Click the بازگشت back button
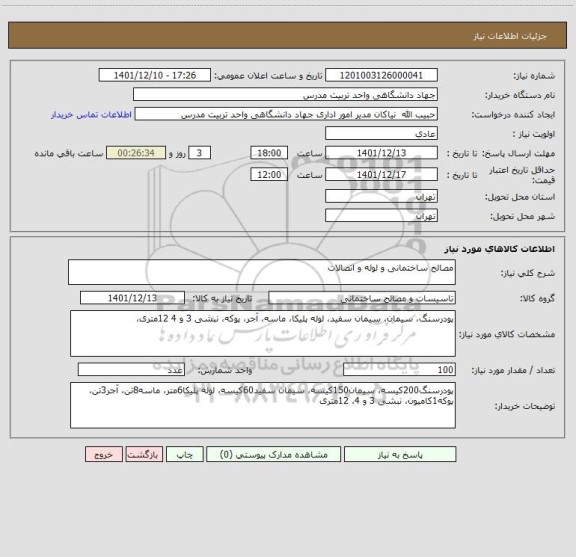 pos(144,454)
